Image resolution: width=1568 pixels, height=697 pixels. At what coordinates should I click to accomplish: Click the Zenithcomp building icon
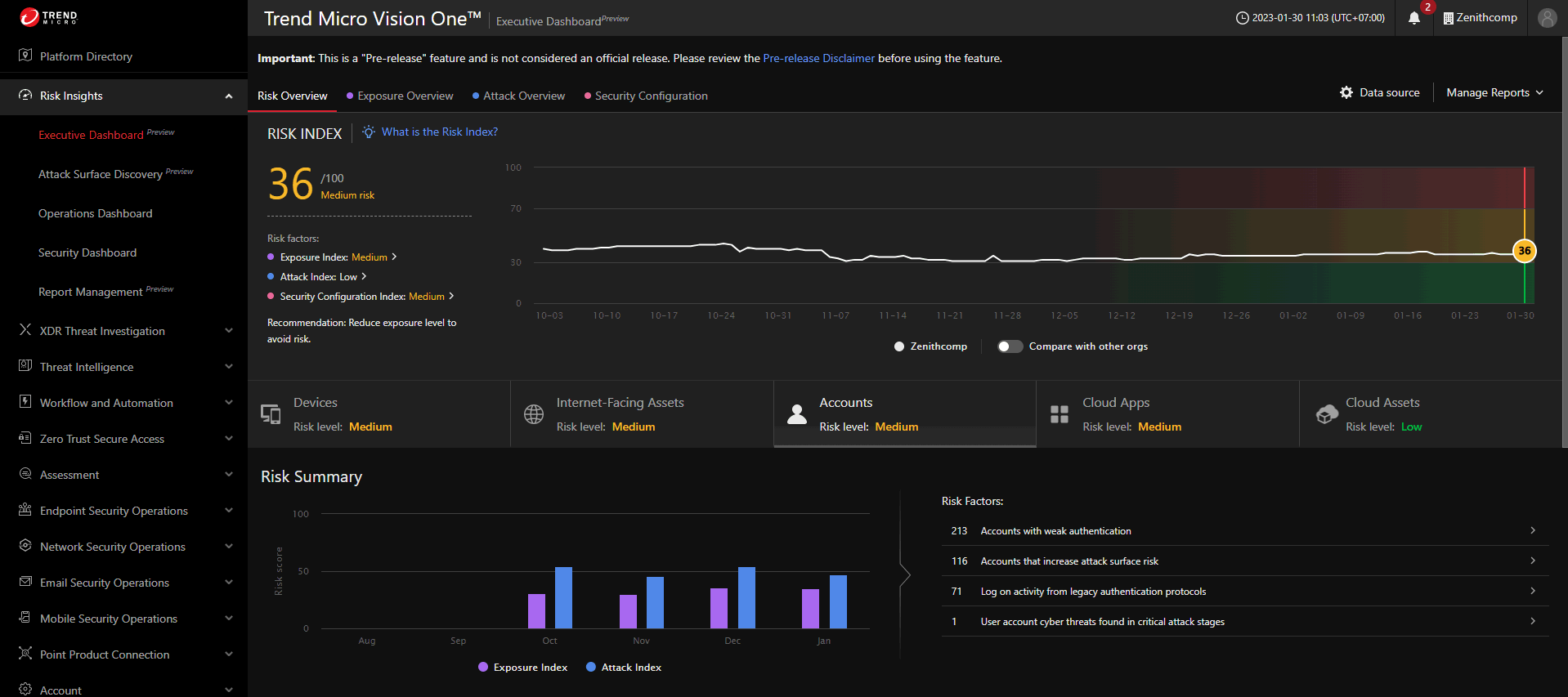pos(1448,18)
